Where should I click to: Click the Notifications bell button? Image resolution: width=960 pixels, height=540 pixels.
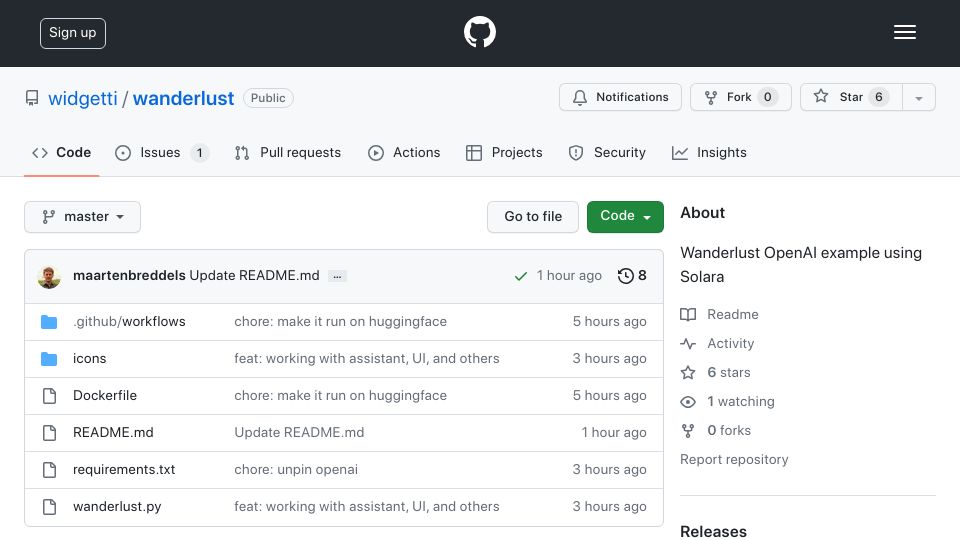click(620, 97)
